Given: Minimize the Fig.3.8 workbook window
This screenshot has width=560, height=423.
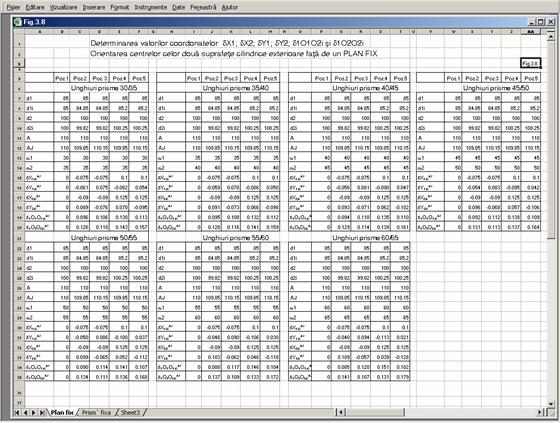Looking at the screenshot, I should (x=531, y=22).
